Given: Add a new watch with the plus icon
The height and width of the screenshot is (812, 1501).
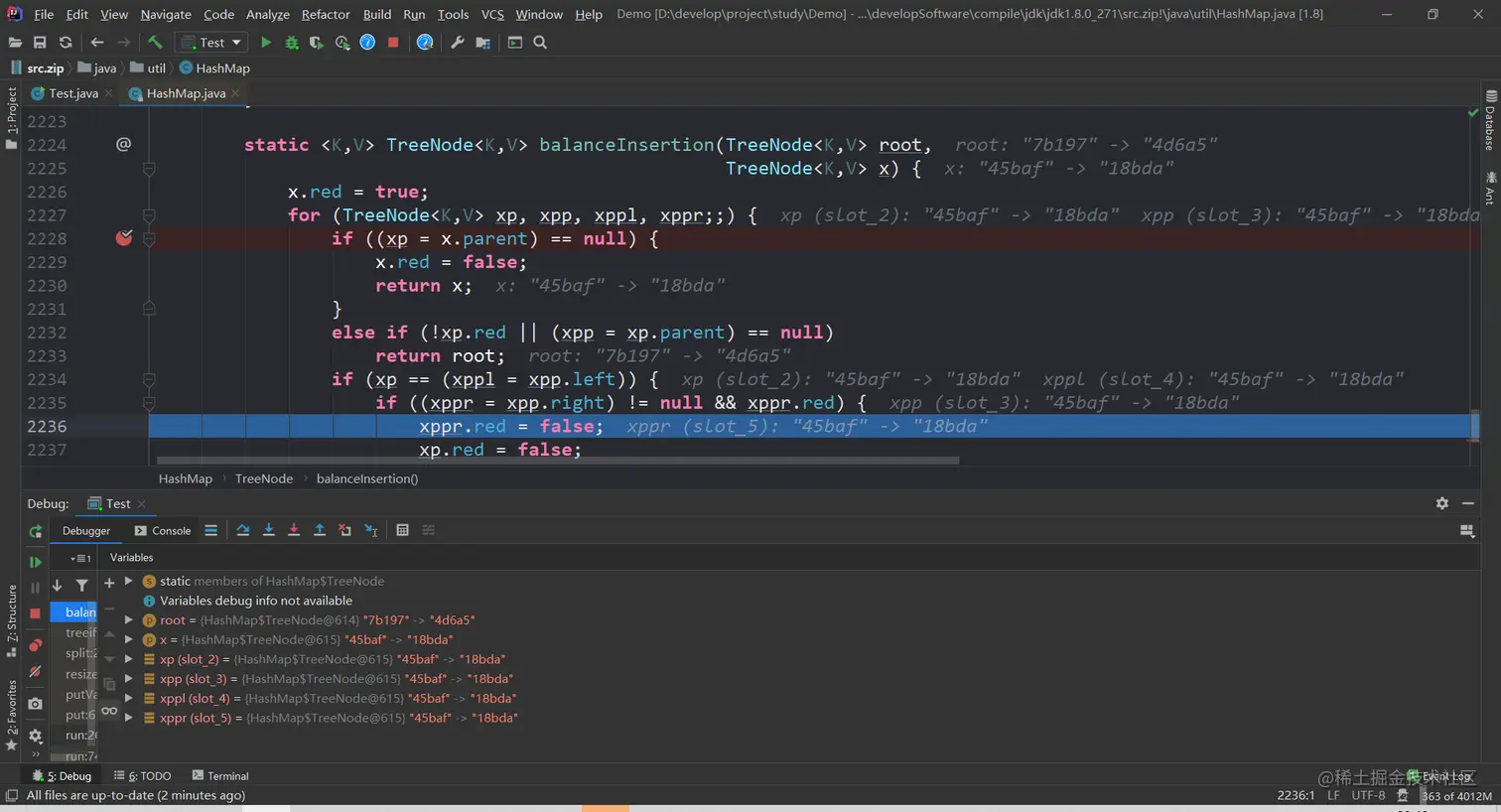Looking at the screenshot, I should tap(109, 583).
